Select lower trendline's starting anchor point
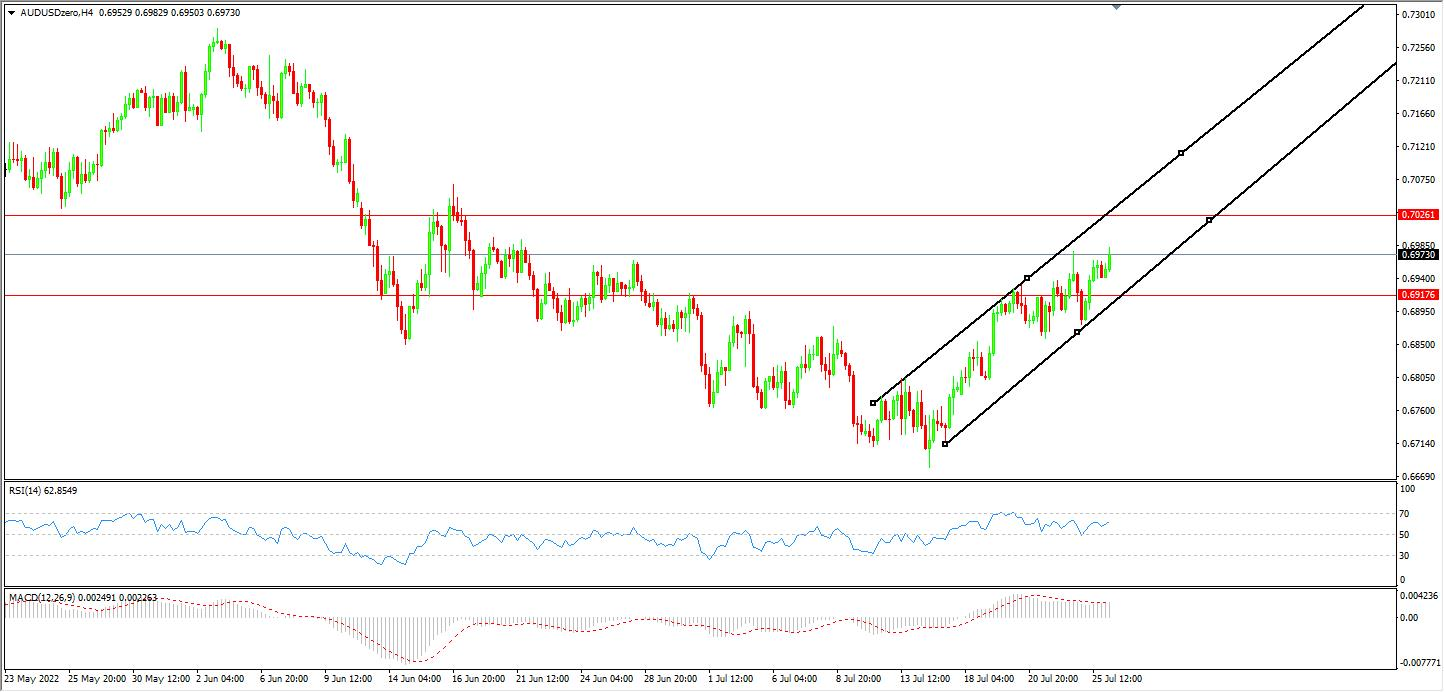1444x692 pixels. pos(945,444)
